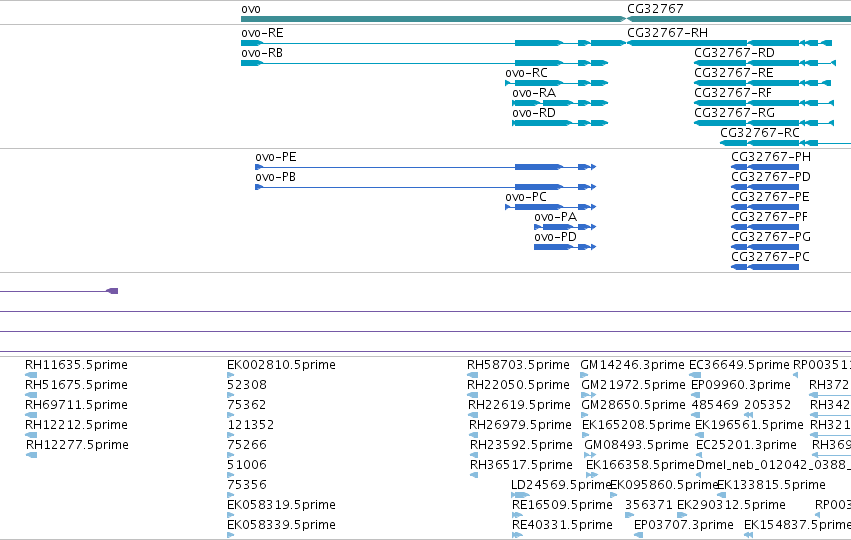Screen dimensions: 851x540
Task: Click the ovo-PA protein label
Action: point(555,218)
